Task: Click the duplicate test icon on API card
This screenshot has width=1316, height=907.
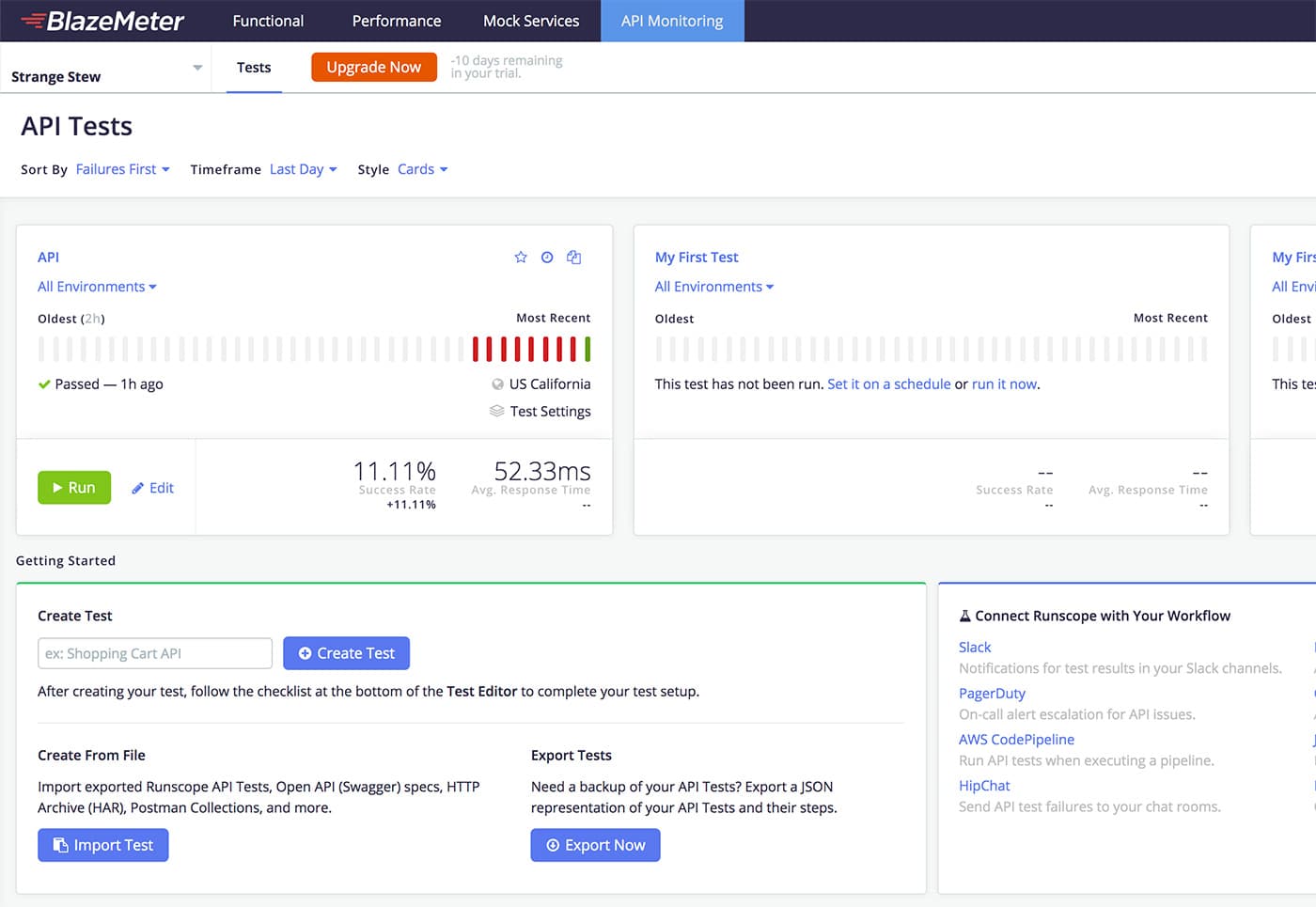Action: [x=573, y=257]
